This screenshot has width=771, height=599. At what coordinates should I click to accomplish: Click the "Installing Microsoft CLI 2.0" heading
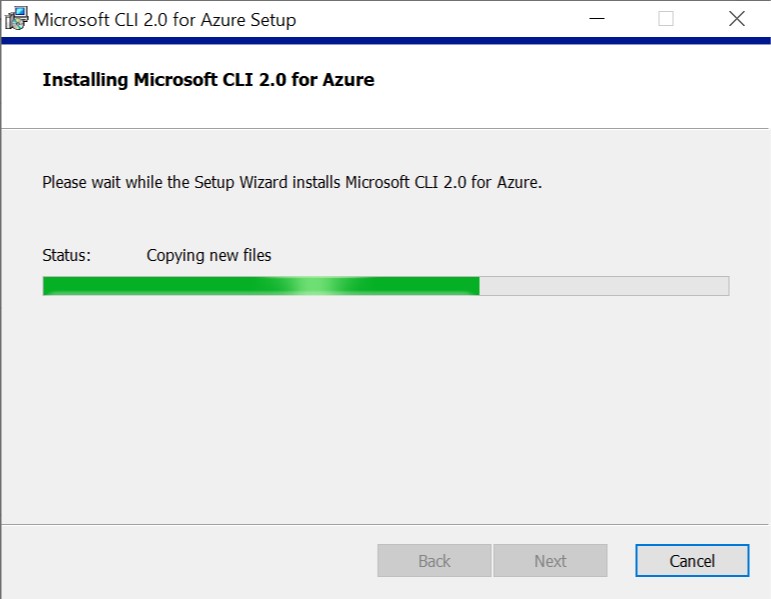coord(208,80)
